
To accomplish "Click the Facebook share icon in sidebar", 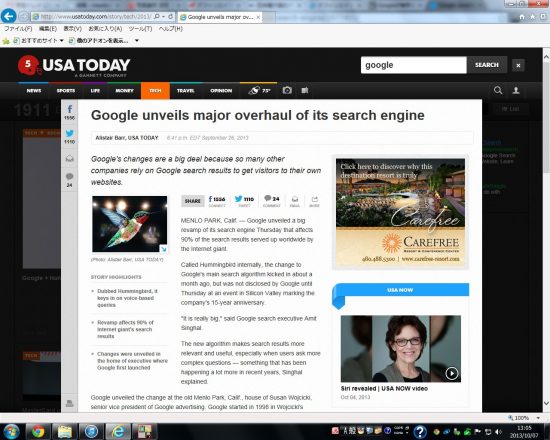I will 69,109.
